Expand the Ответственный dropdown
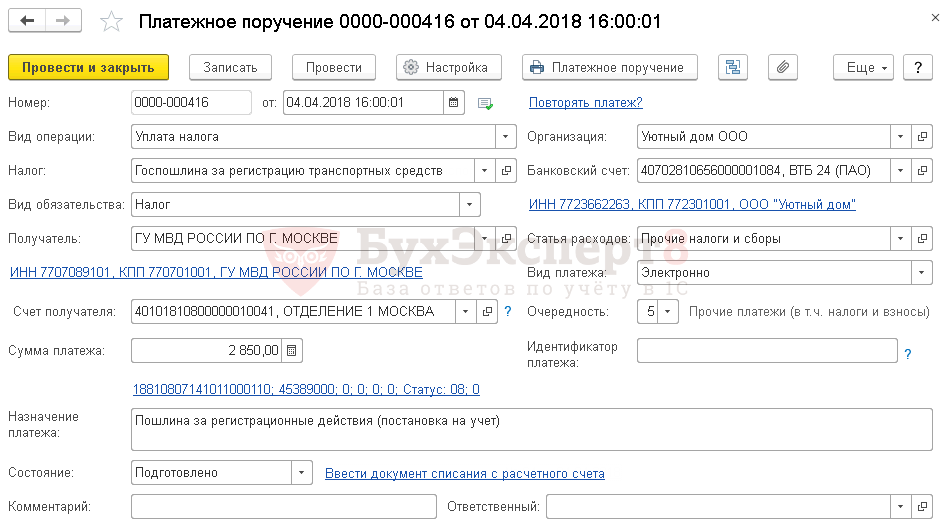948x523 pixels. [901, 507]
